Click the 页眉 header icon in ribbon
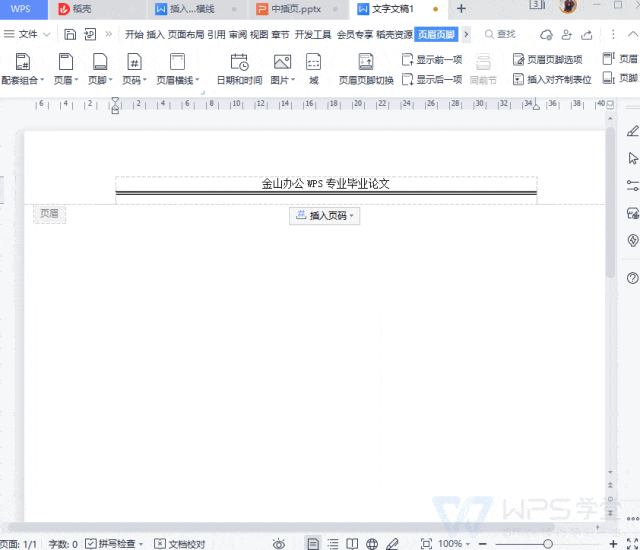 [66, 62]
